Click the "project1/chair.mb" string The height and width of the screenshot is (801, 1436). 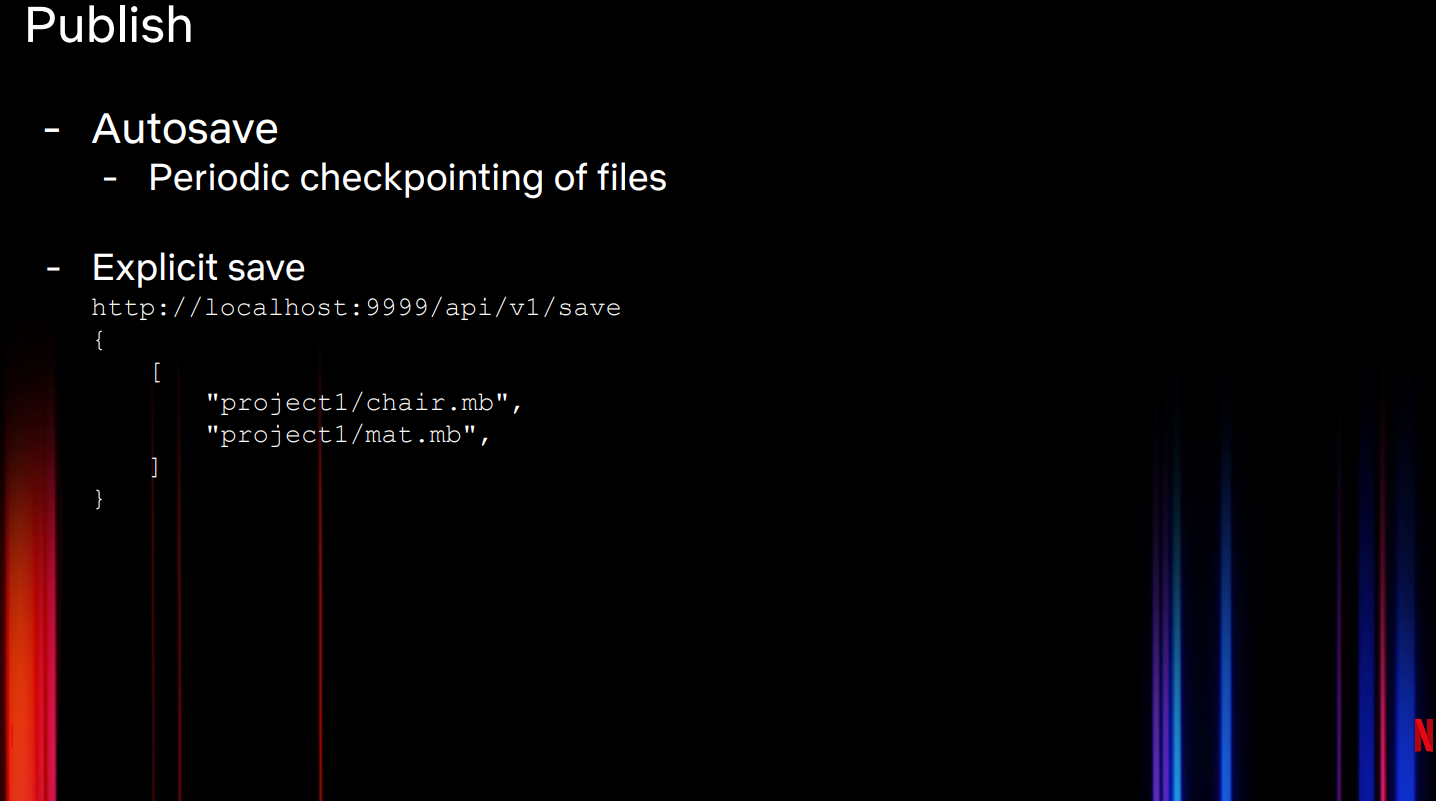(364, 403)
